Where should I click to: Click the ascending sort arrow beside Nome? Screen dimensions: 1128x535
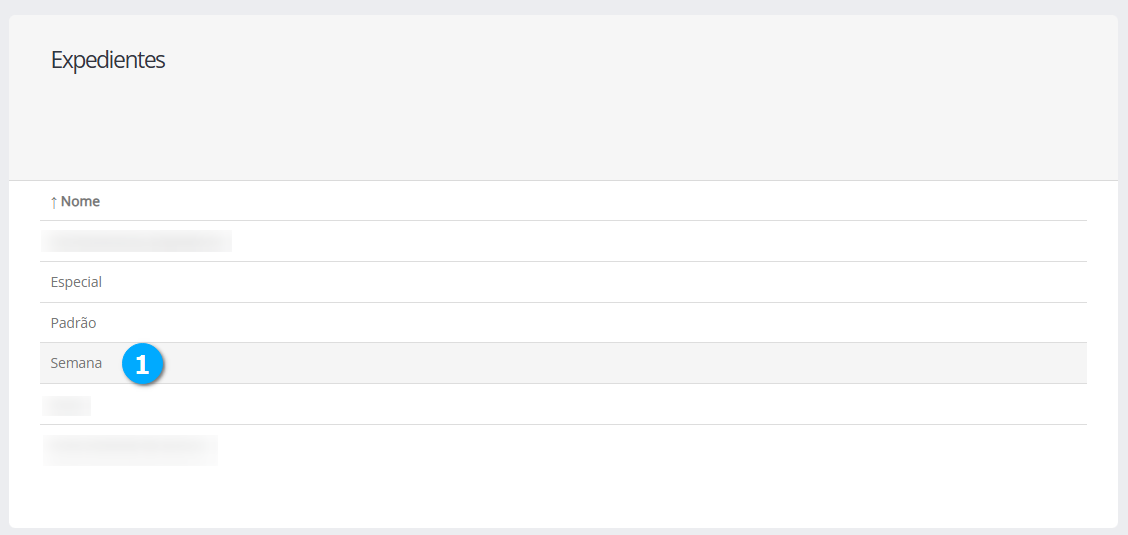pyautogui.click(x=54, y=202)
